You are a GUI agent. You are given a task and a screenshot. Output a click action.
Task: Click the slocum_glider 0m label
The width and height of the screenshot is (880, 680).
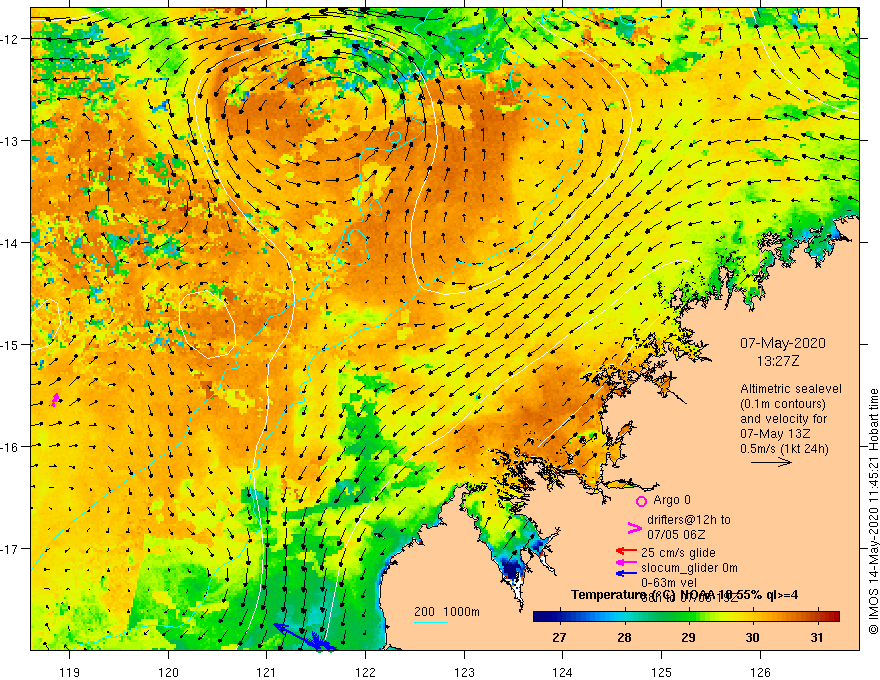[x=689, y=568]
